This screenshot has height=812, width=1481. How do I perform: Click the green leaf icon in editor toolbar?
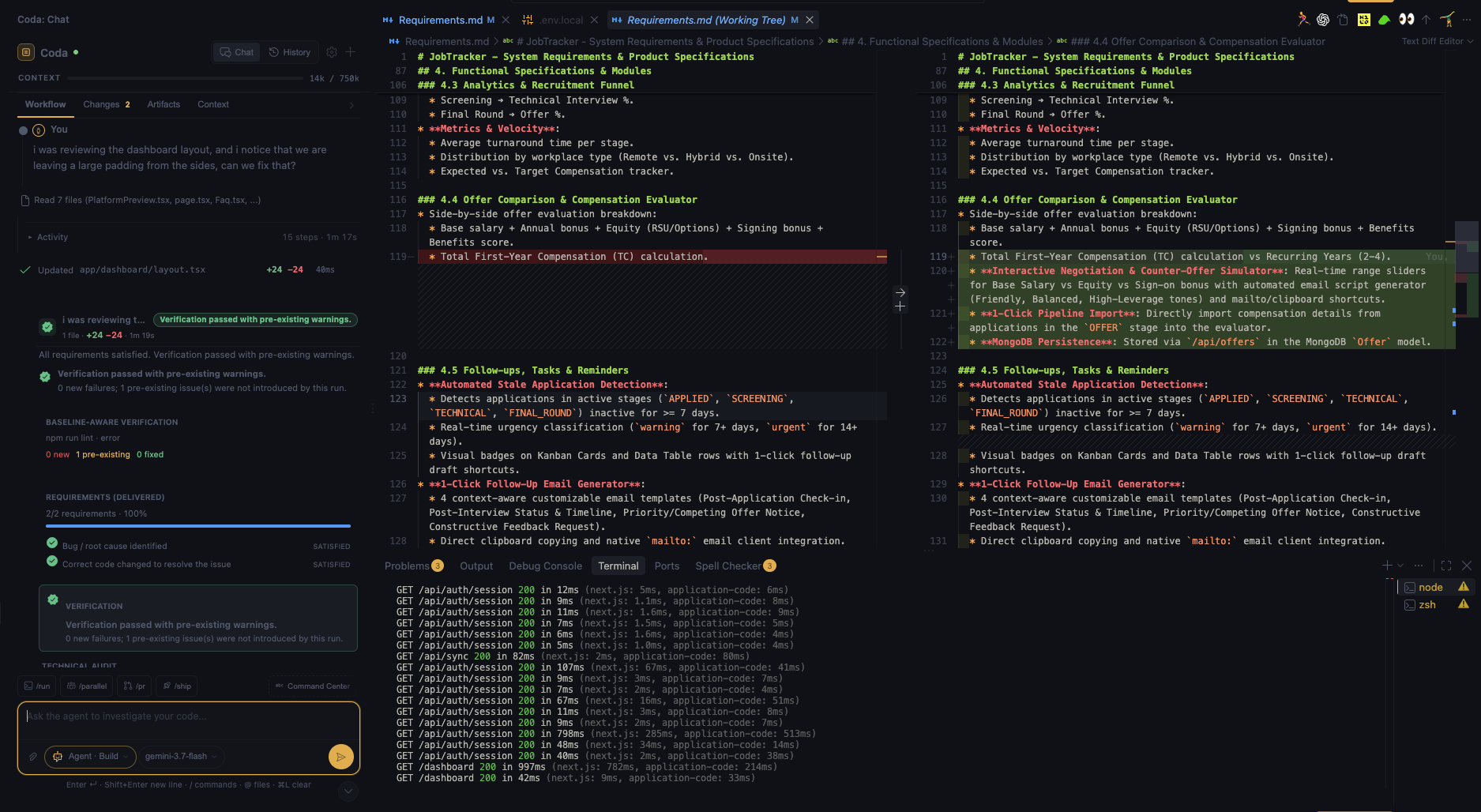pos(1385,20)
